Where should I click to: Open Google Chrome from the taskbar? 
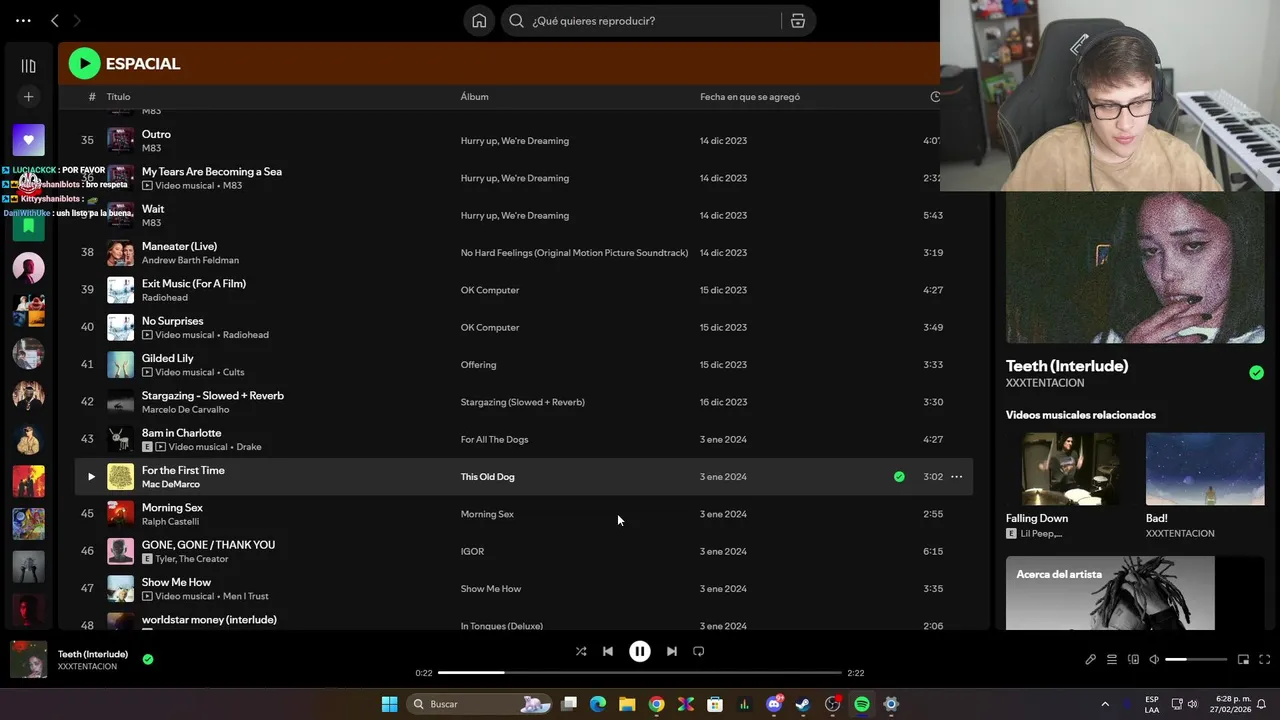pyautogui.click(x=656, y=704)
